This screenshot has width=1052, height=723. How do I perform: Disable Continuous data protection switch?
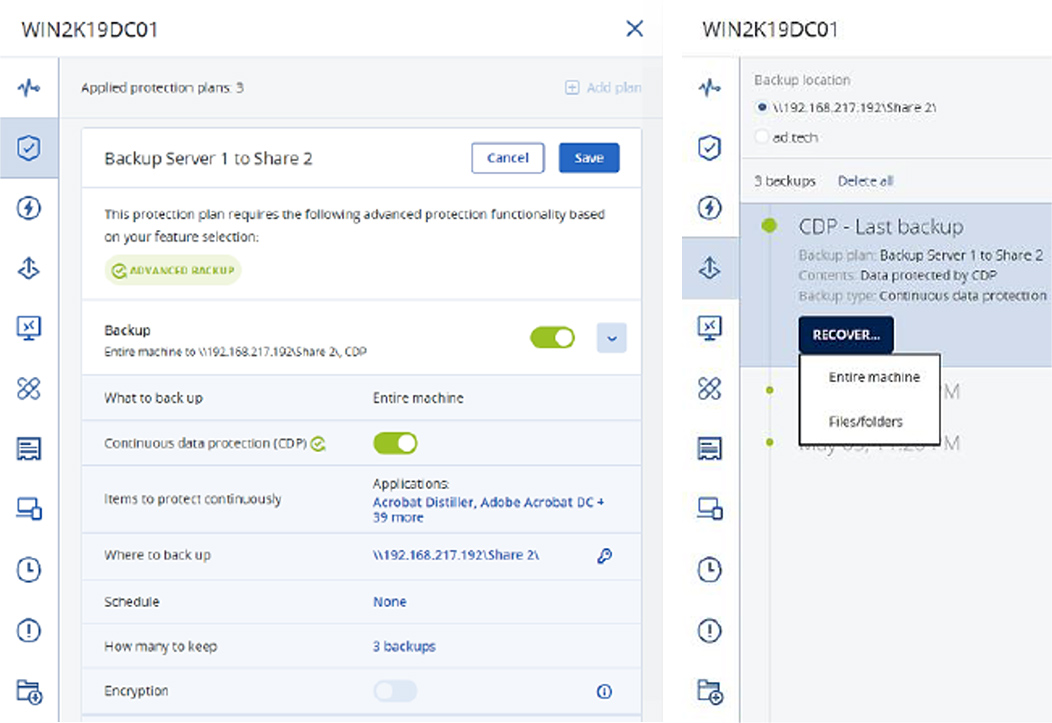(x=395, y=443)
